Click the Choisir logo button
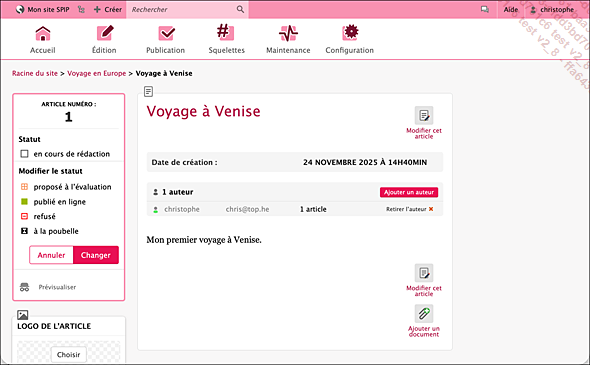590x365 pixels. [x=68, y=354]
